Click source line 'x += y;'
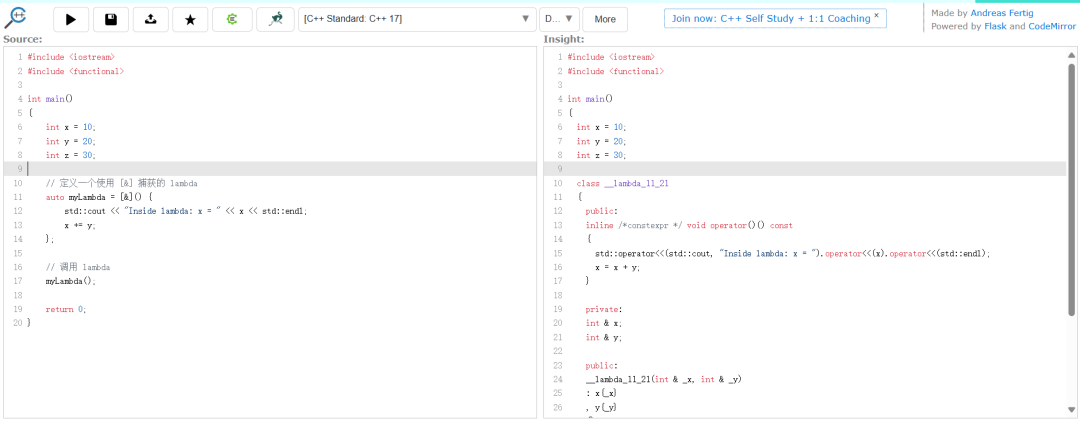This screenshot has height=423, width=1080. point(80,225)
